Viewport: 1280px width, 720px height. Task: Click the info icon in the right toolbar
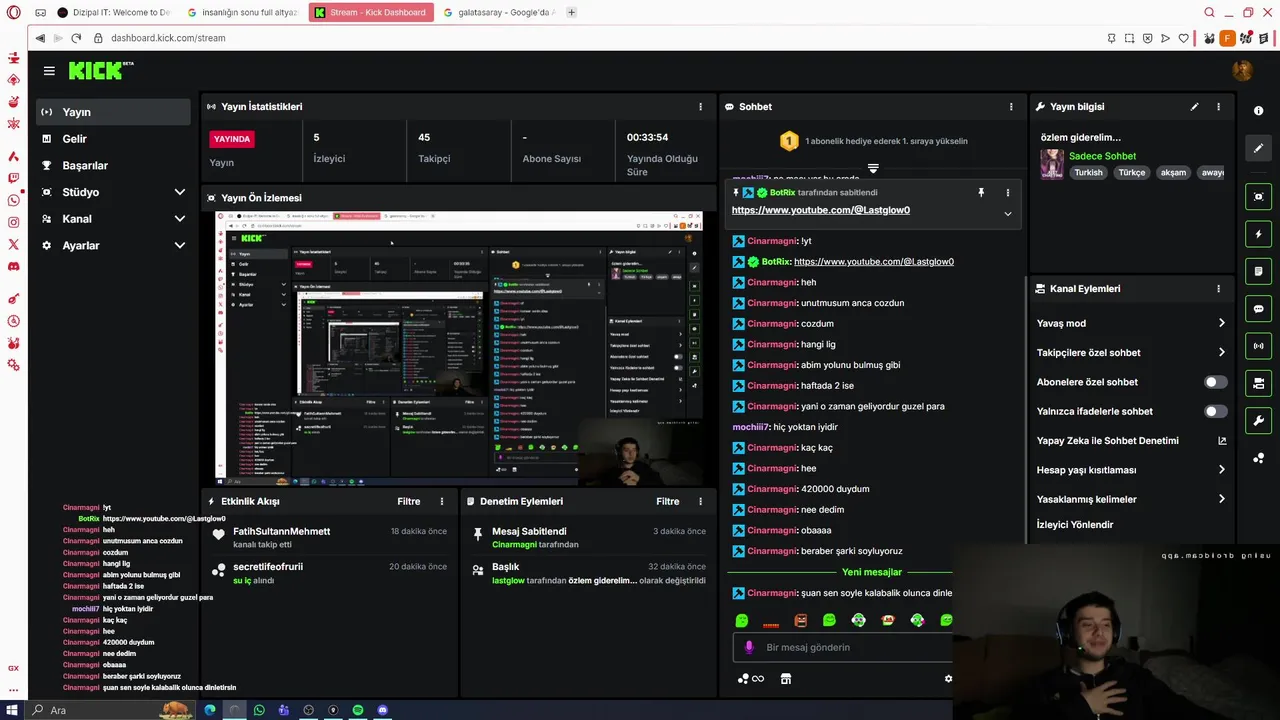click(1258, 111)
